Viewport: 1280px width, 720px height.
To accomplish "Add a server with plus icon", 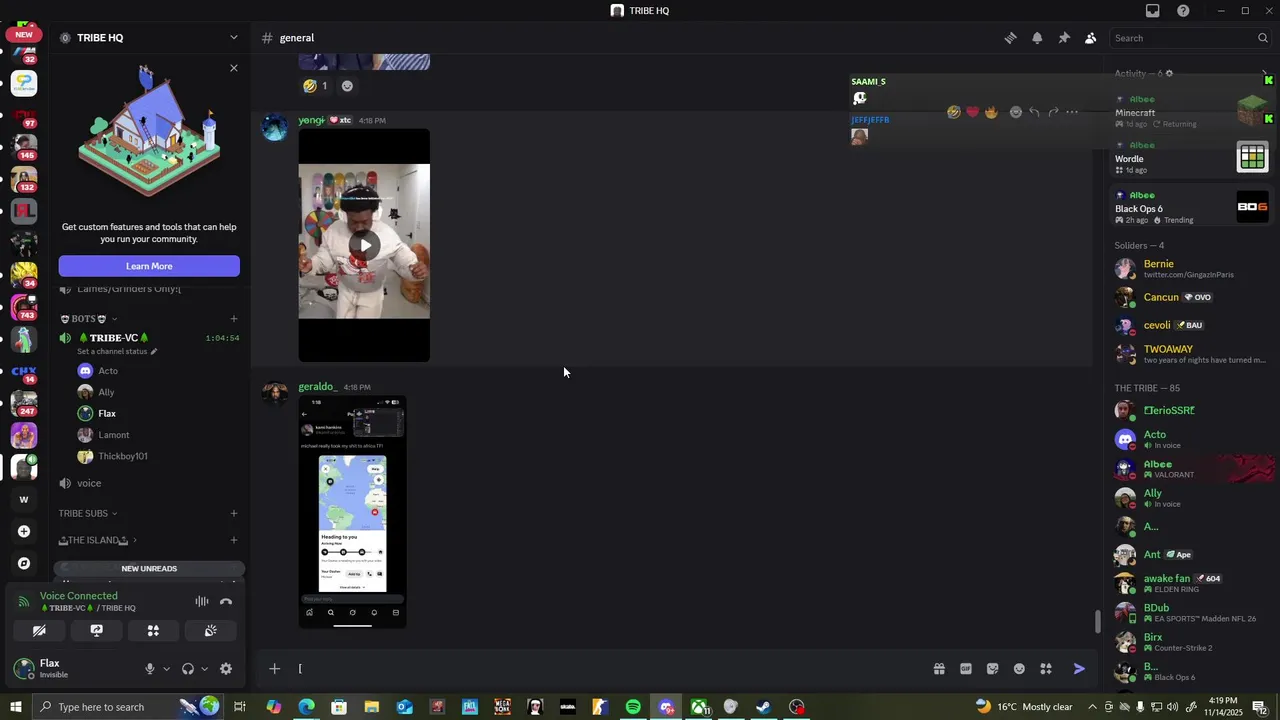I will pyautogui.click(x=24, y=531).
